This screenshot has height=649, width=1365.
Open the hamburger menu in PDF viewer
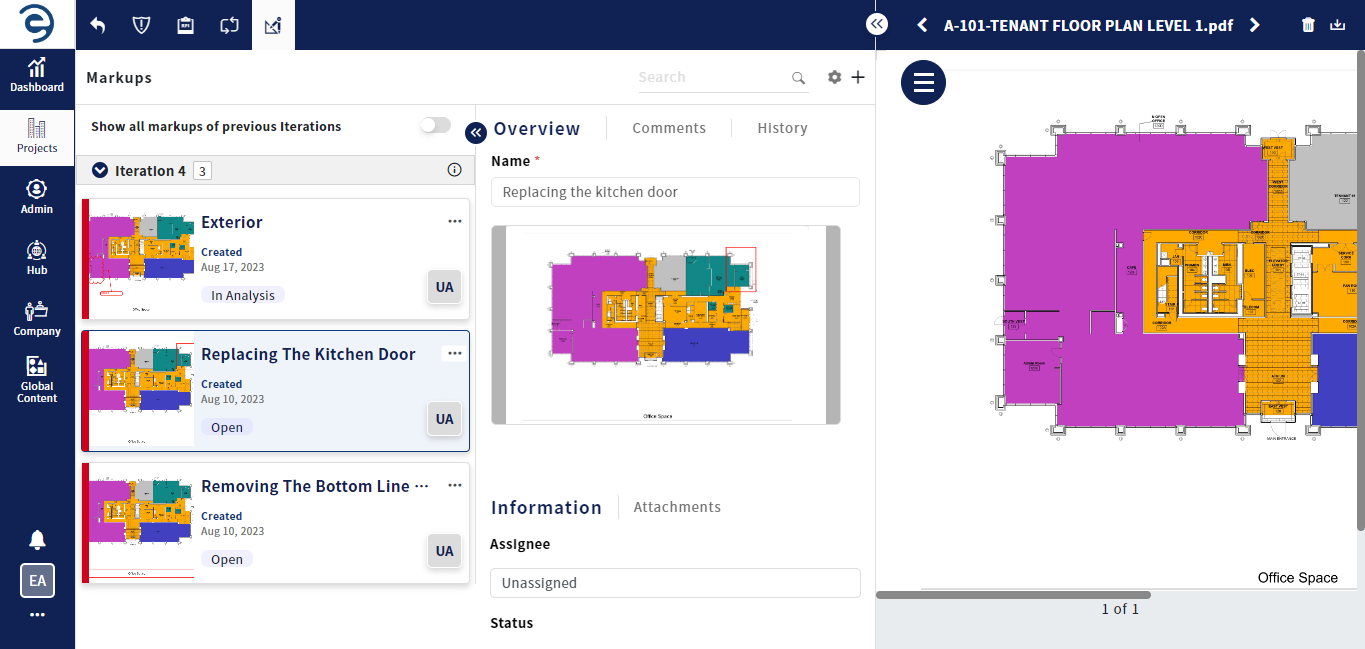tap(923, 82)
